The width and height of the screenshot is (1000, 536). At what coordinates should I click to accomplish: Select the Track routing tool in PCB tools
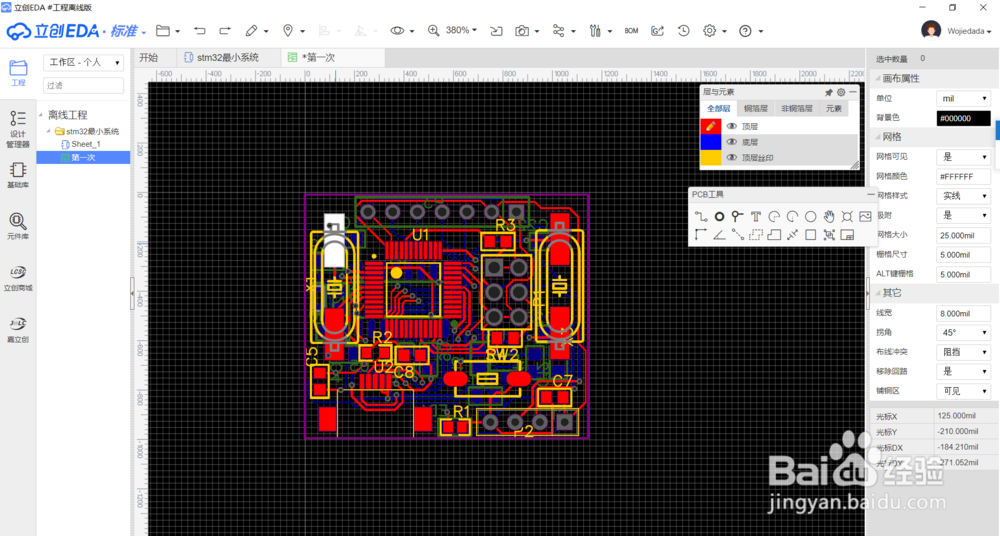[x=701, y=216]
